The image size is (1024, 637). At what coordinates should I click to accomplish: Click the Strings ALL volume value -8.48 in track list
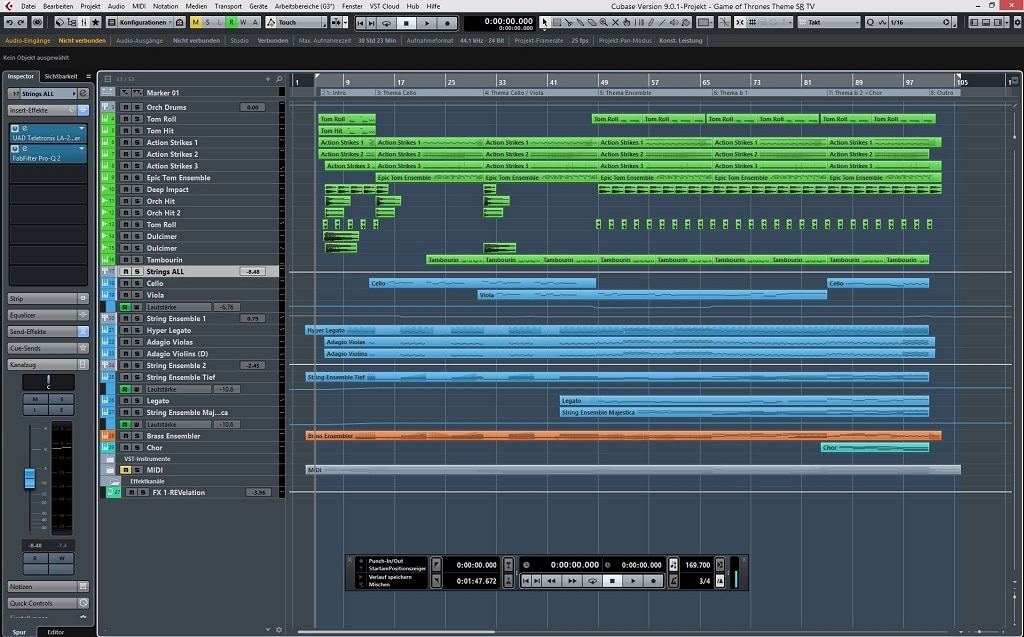(252, 272)
